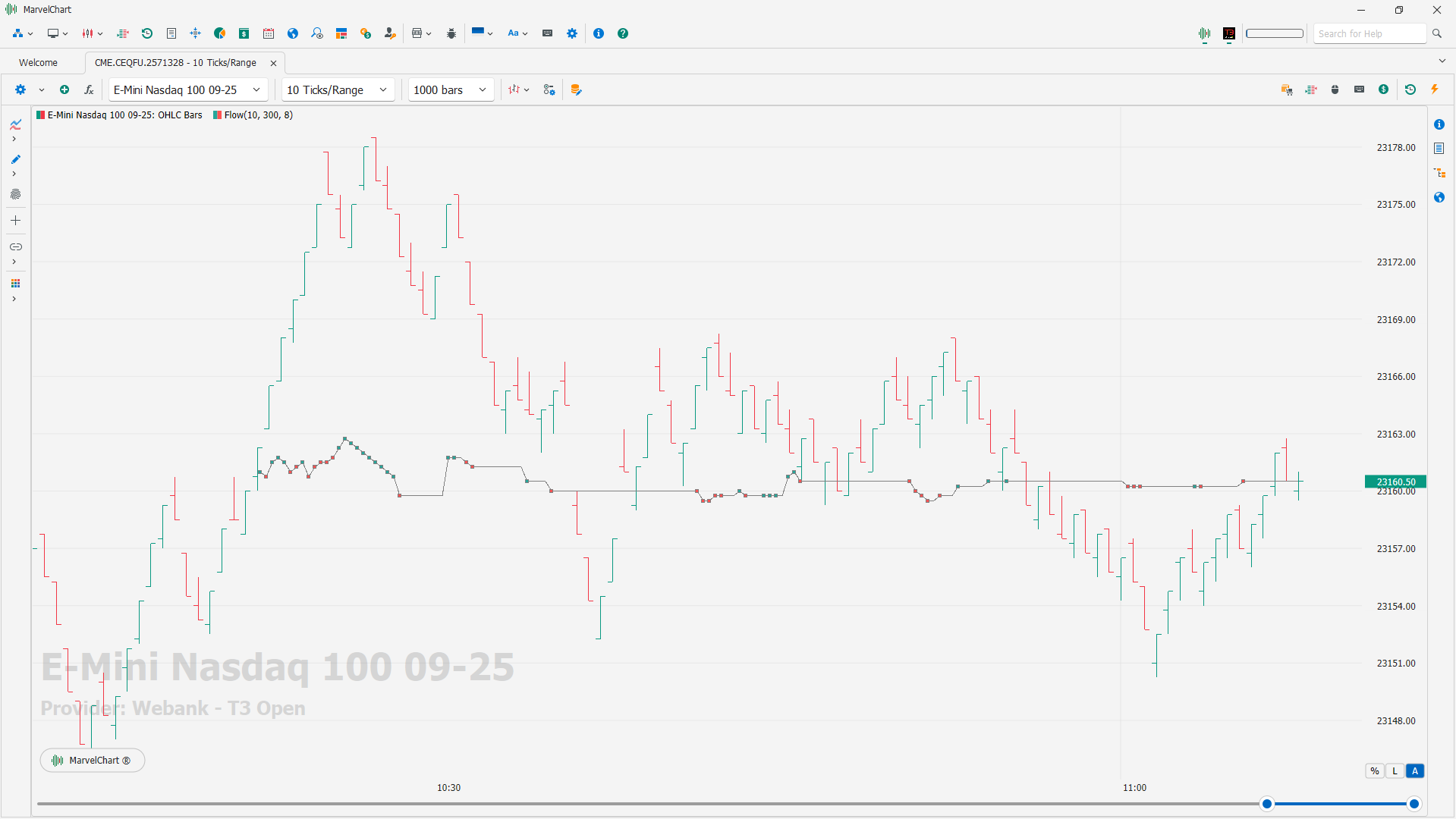
Task: Toggle mouse trading icon
Action: click(1335, 89)
